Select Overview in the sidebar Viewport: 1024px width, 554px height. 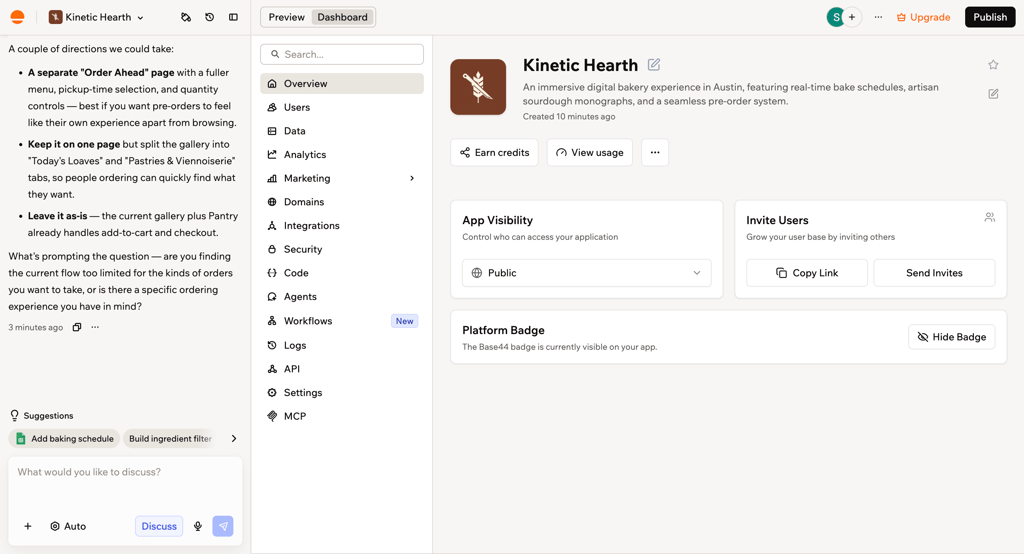(x=342, y=84)
